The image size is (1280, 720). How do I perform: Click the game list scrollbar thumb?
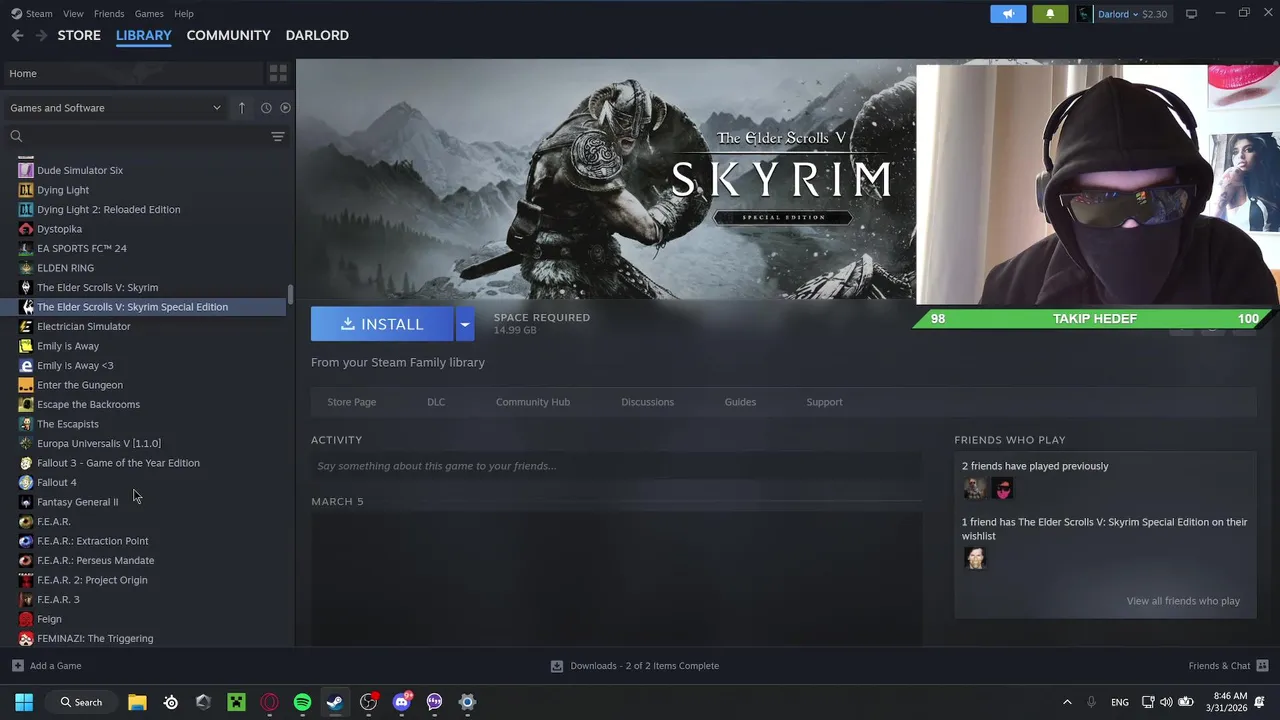(290, 294)
